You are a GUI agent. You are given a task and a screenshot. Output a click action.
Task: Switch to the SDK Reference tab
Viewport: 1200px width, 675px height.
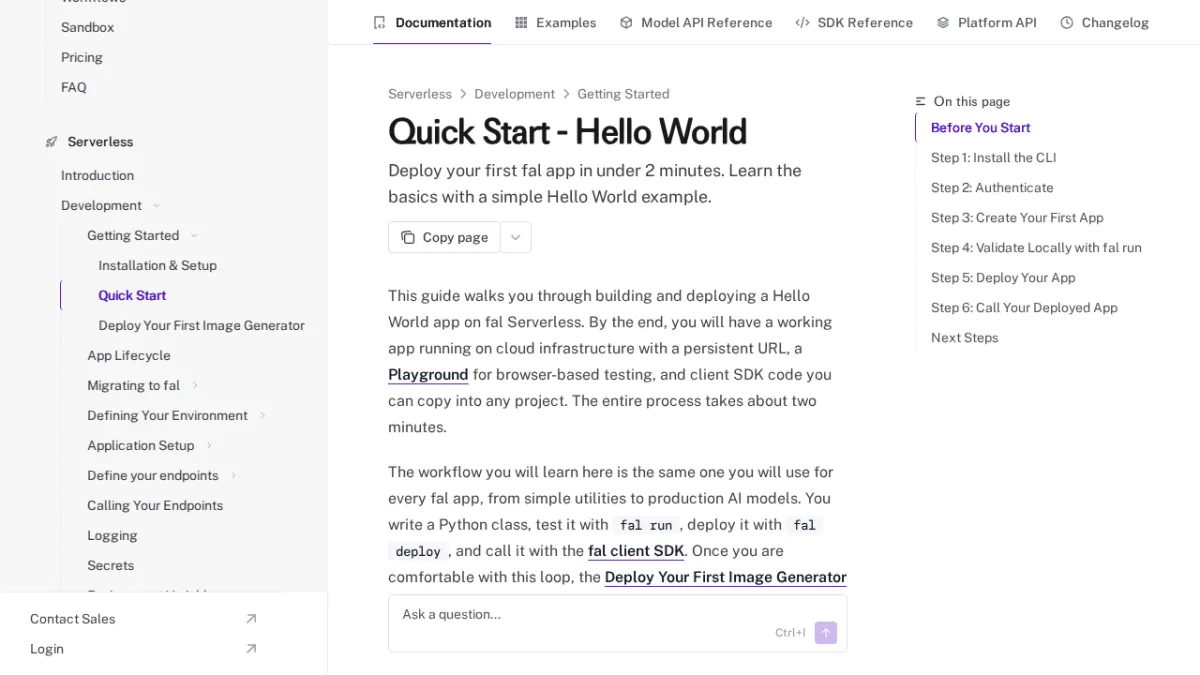(x=854, y=22)
